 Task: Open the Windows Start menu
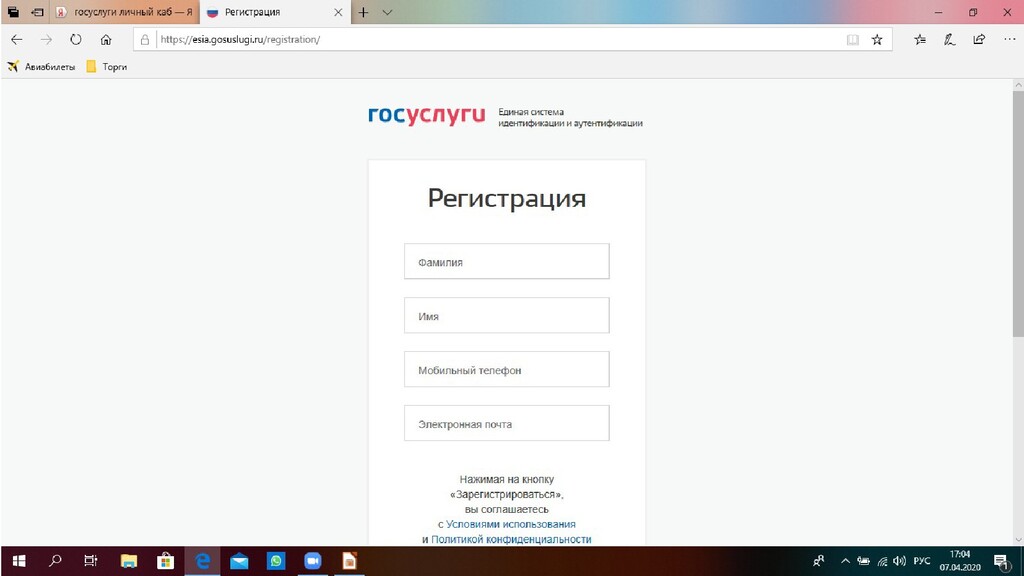tap(19, 561)
